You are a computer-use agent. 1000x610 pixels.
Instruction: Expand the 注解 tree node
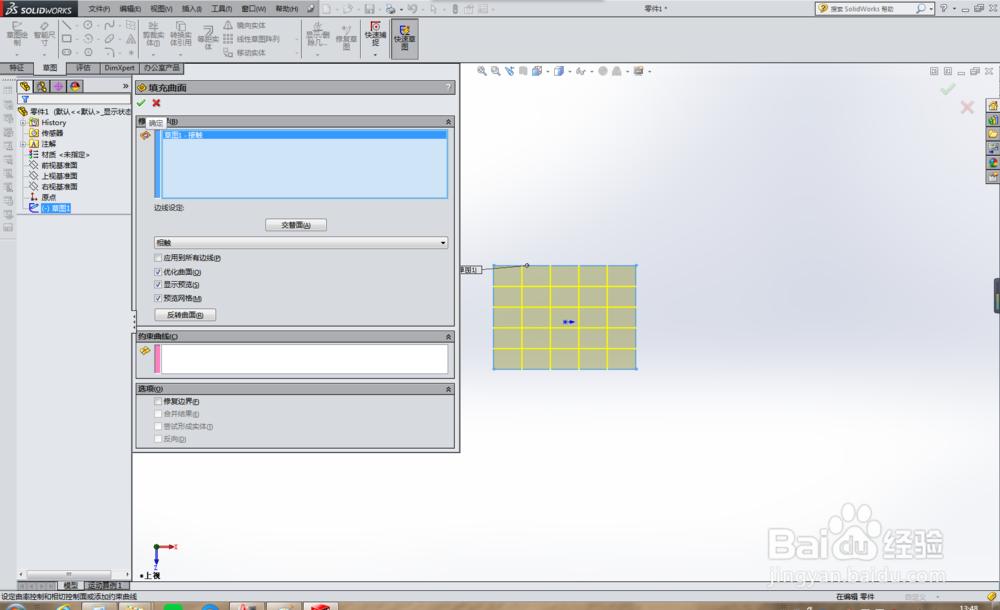click(x=23, y=144)
